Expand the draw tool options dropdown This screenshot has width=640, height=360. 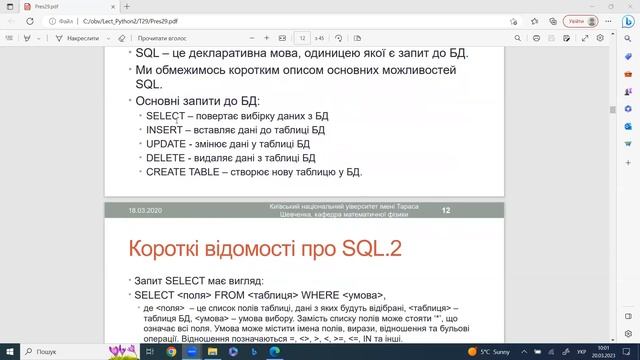point(108,38)
